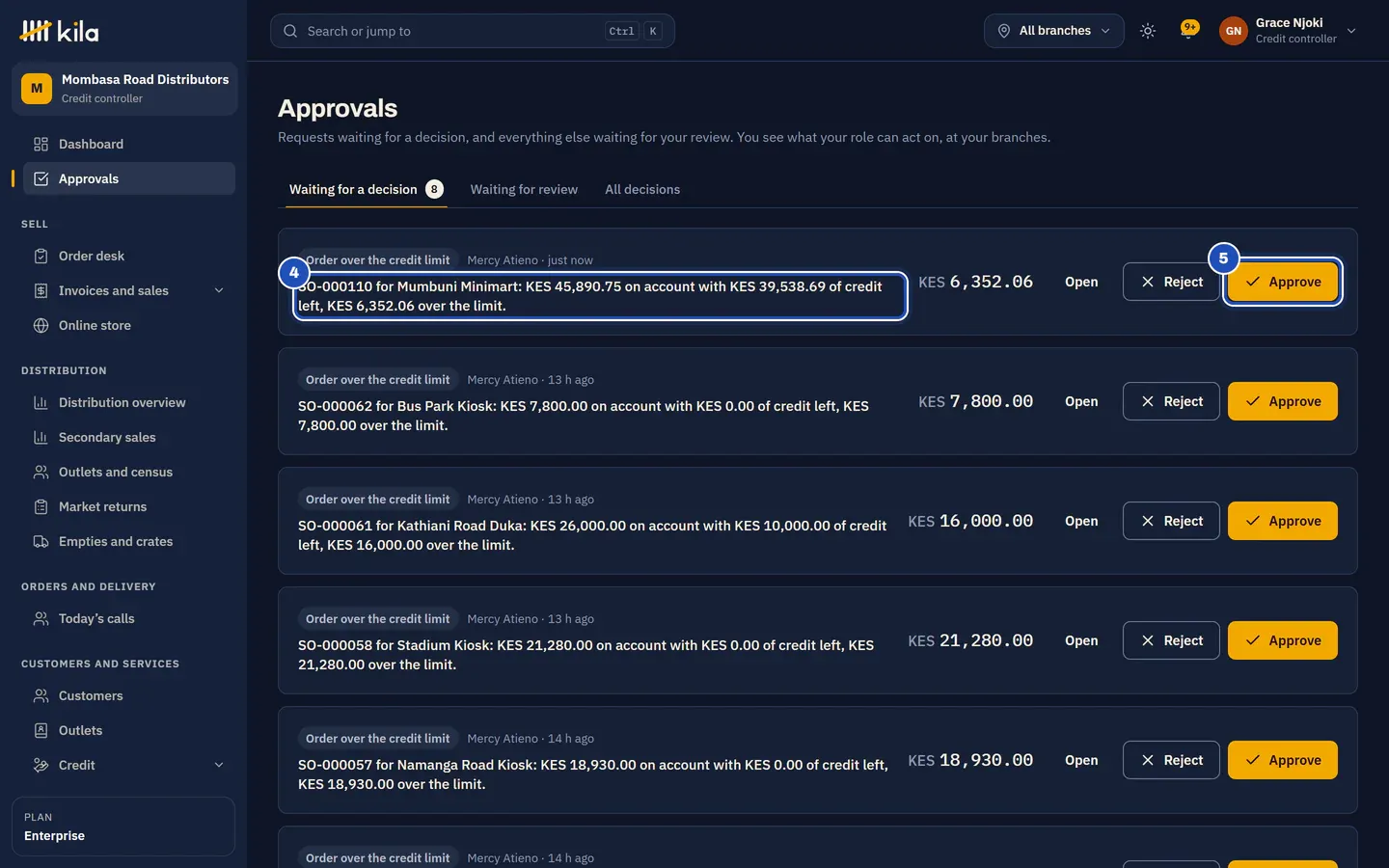Click the Enterprise plan card
This screenshot has height=868, width=1389.
coord(123,827)
